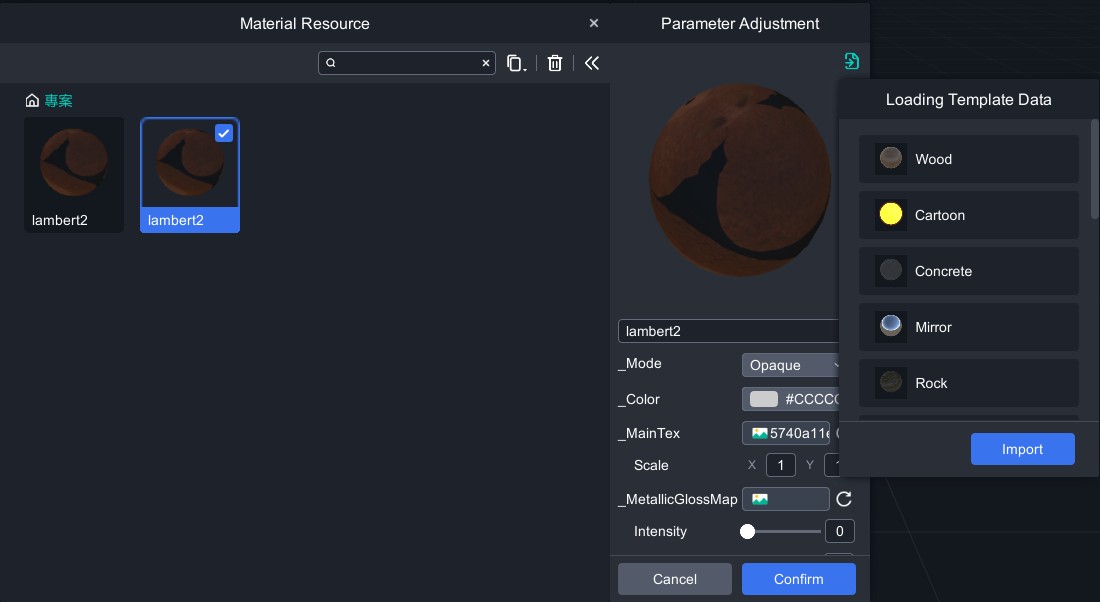This screenshot has width=1100, height=602.
Task: Click the trash delete icon
Action: click(555, 63)
